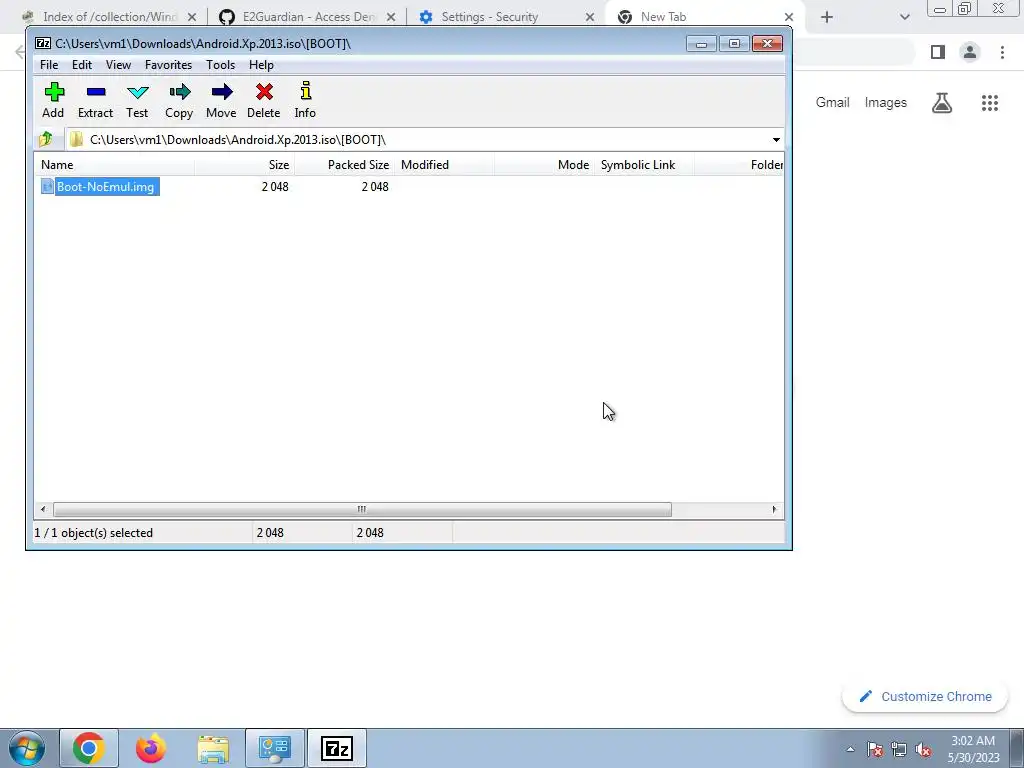The image size is (1024, 768).
Task: Click the horizontal scrollbar thumb
Action: (x=362, y=509)
